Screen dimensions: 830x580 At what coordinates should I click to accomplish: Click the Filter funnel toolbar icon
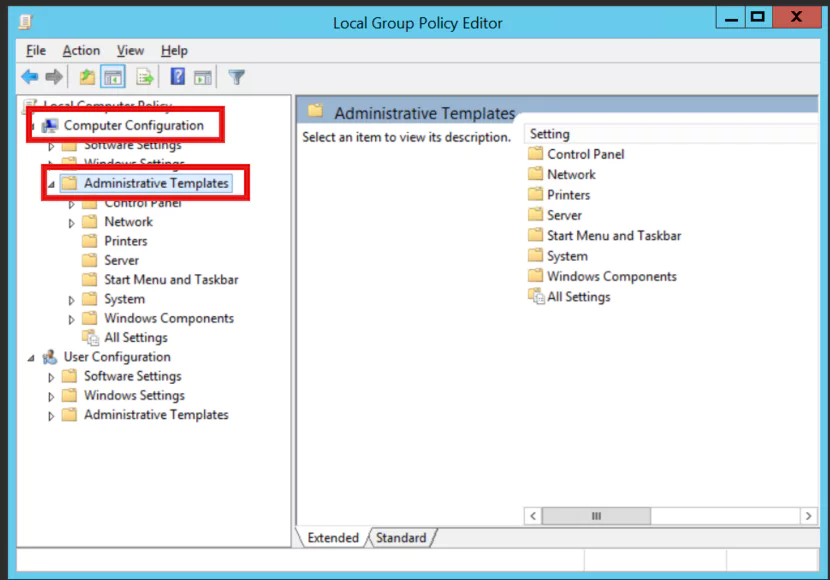tap(237, 77)
